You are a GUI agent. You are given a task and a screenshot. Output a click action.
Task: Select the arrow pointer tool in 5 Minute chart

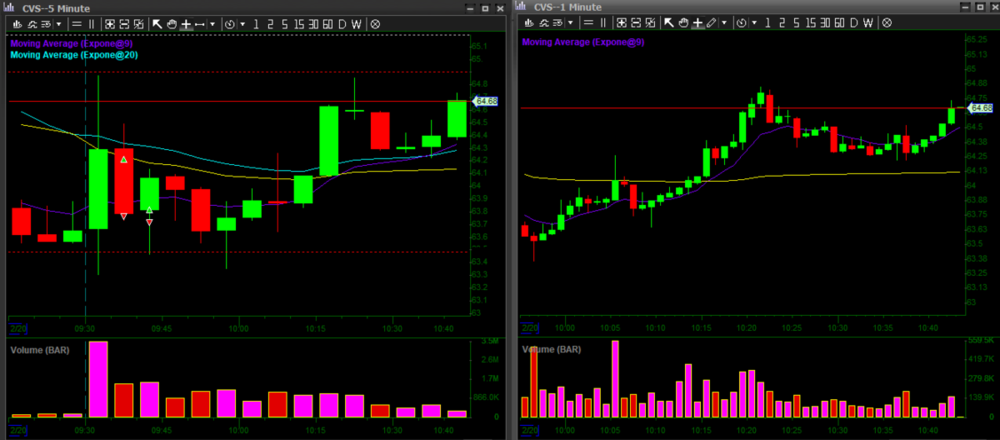[x=158, y=23]
